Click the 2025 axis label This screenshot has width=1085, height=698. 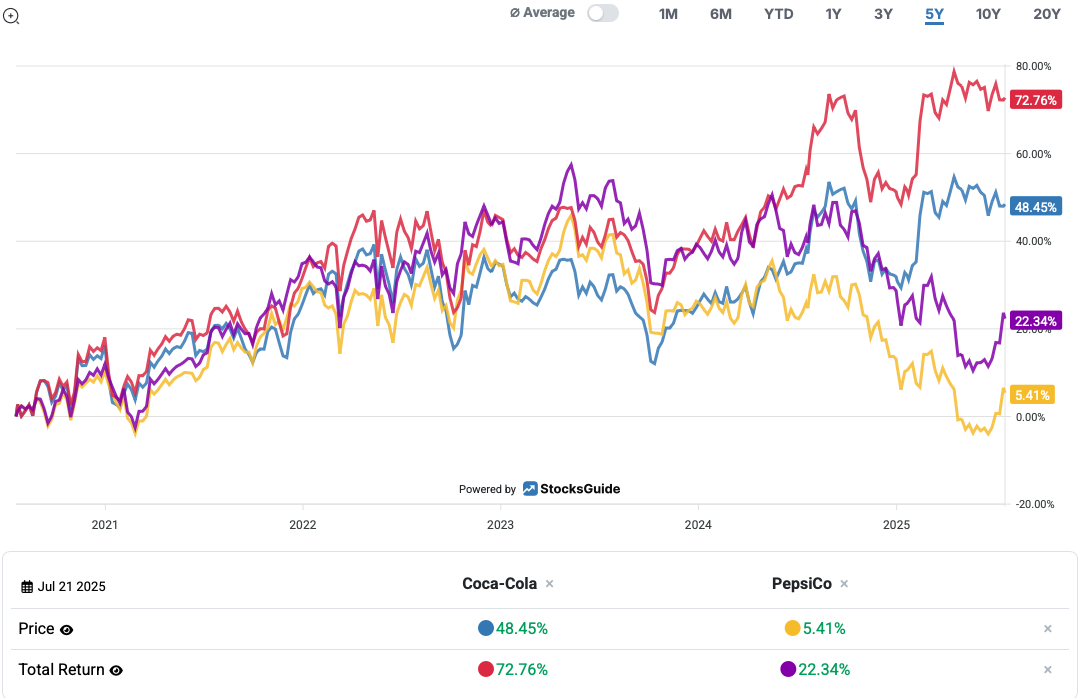click(x=896, y=525)
